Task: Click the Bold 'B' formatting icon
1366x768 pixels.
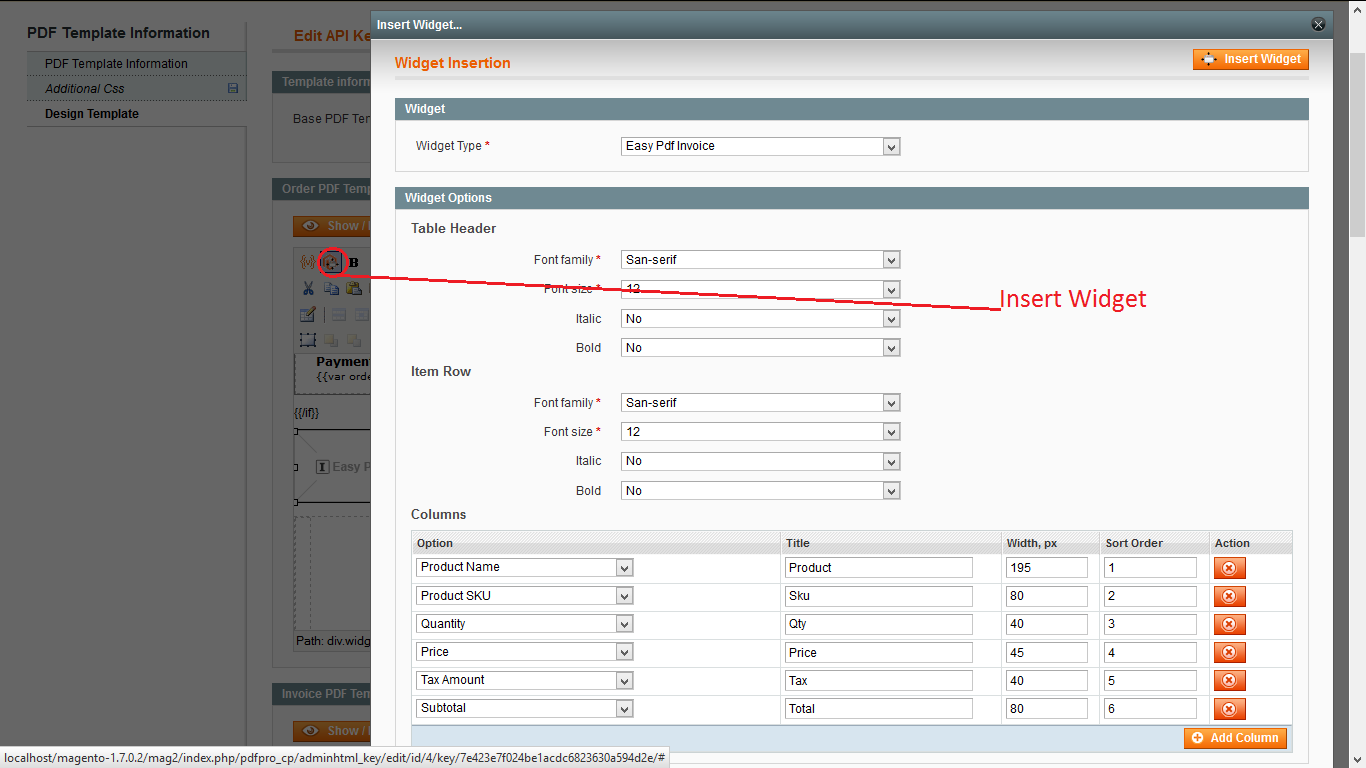Action: coord(353,262)
